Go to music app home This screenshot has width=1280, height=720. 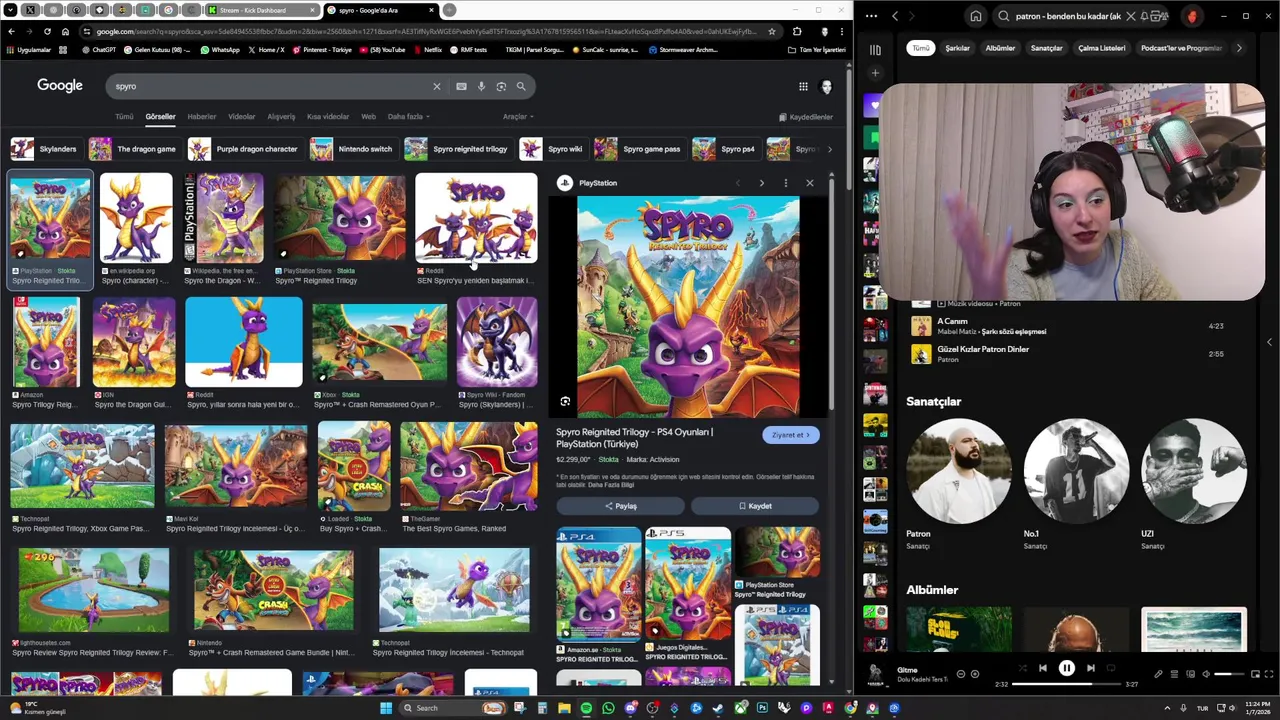tap(976, 16)
